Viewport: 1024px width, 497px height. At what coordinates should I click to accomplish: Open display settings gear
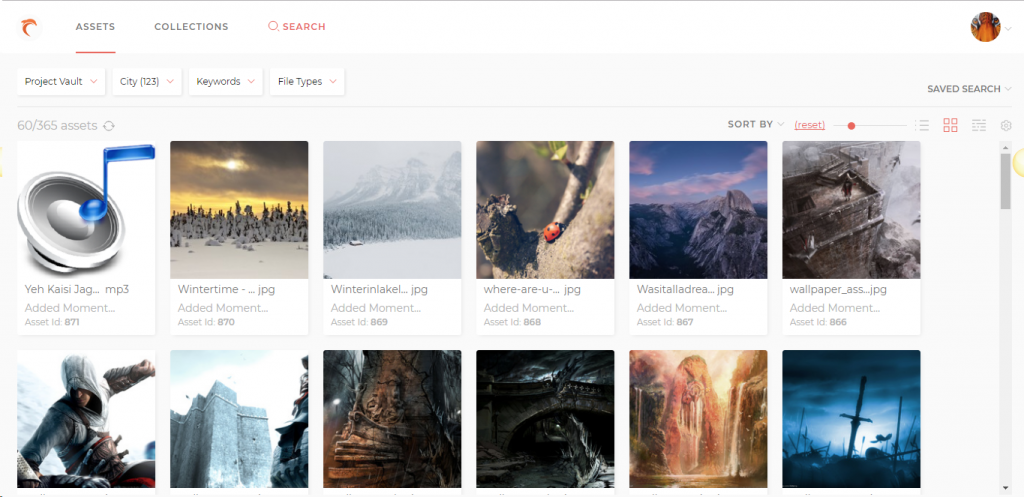1006,125
